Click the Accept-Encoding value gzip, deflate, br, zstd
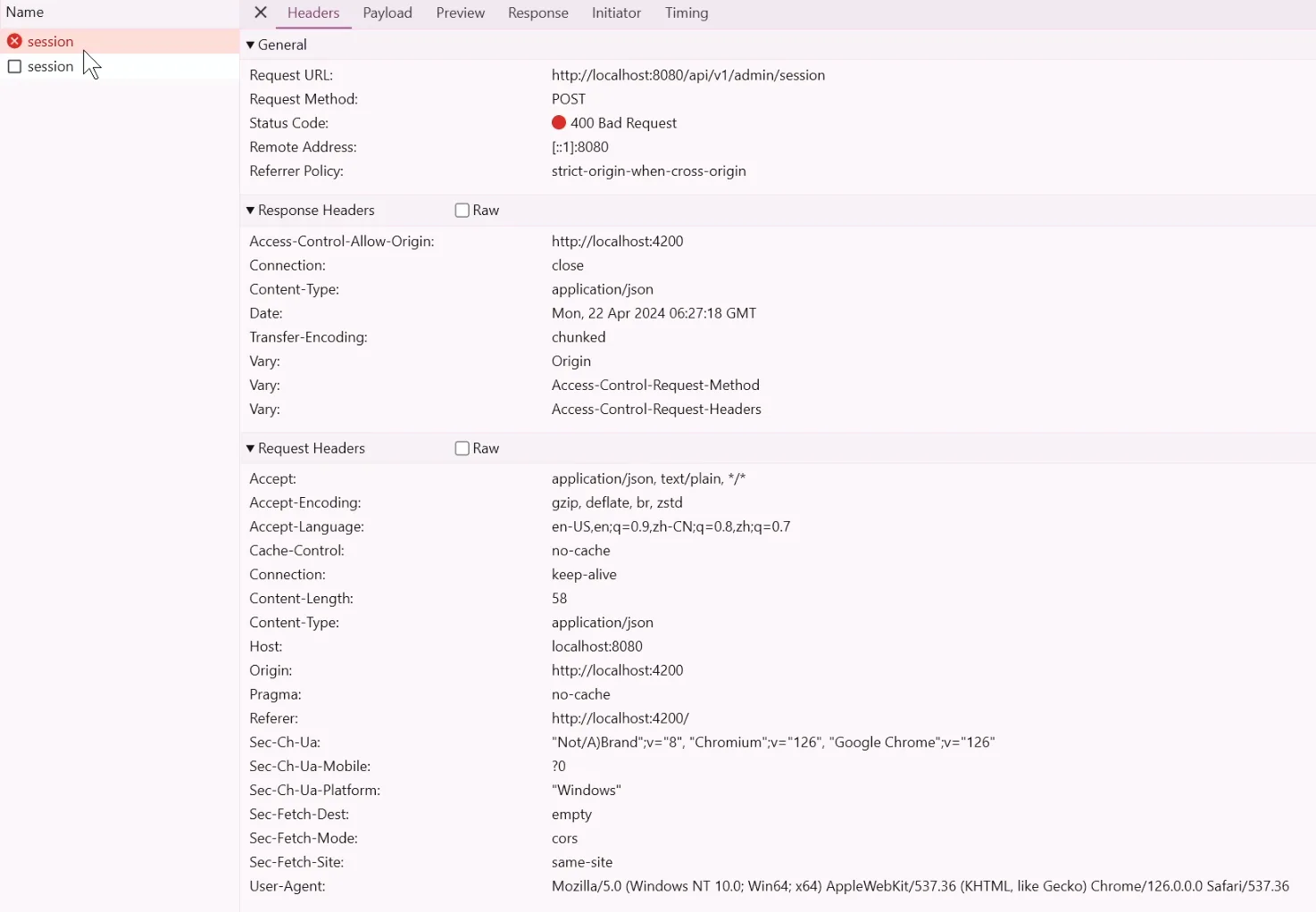The image size is (1316, 912). pyautogui.click(x=618, y=503)
